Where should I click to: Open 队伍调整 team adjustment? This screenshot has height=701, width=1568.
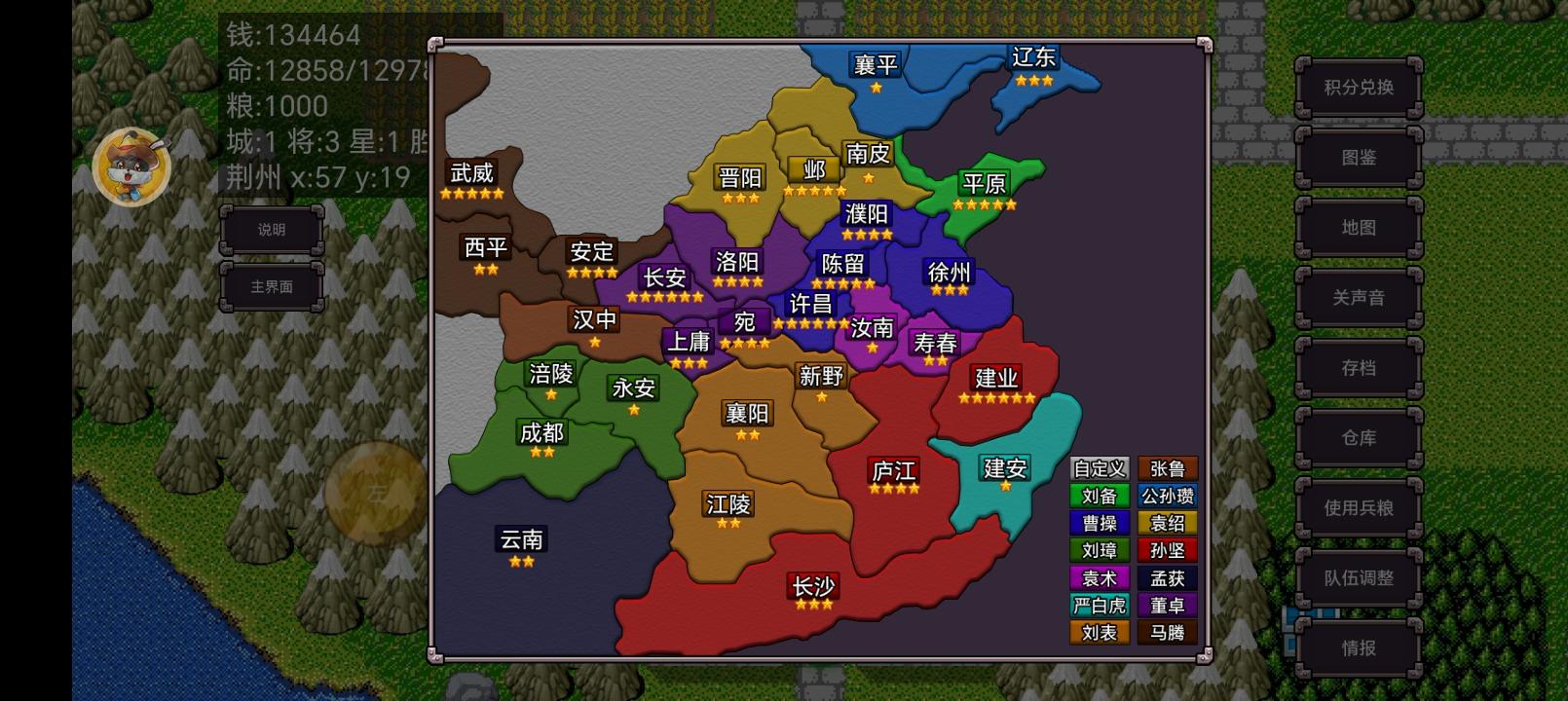pyautogui.click(x=1359, y=578)
